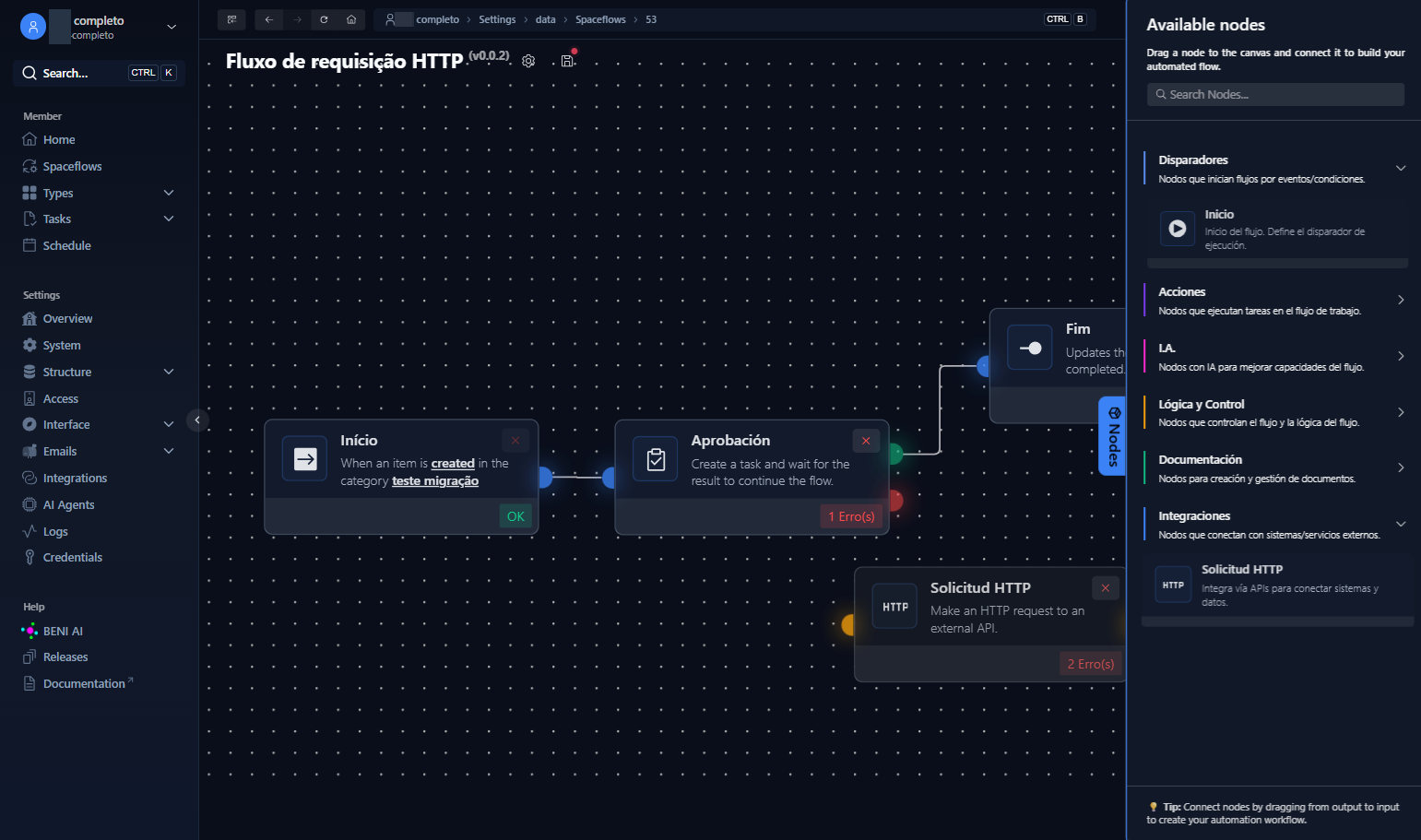Open the completo workspace dropdown
The height and width of the screenshot is (840, 1421).
[172, 27]
